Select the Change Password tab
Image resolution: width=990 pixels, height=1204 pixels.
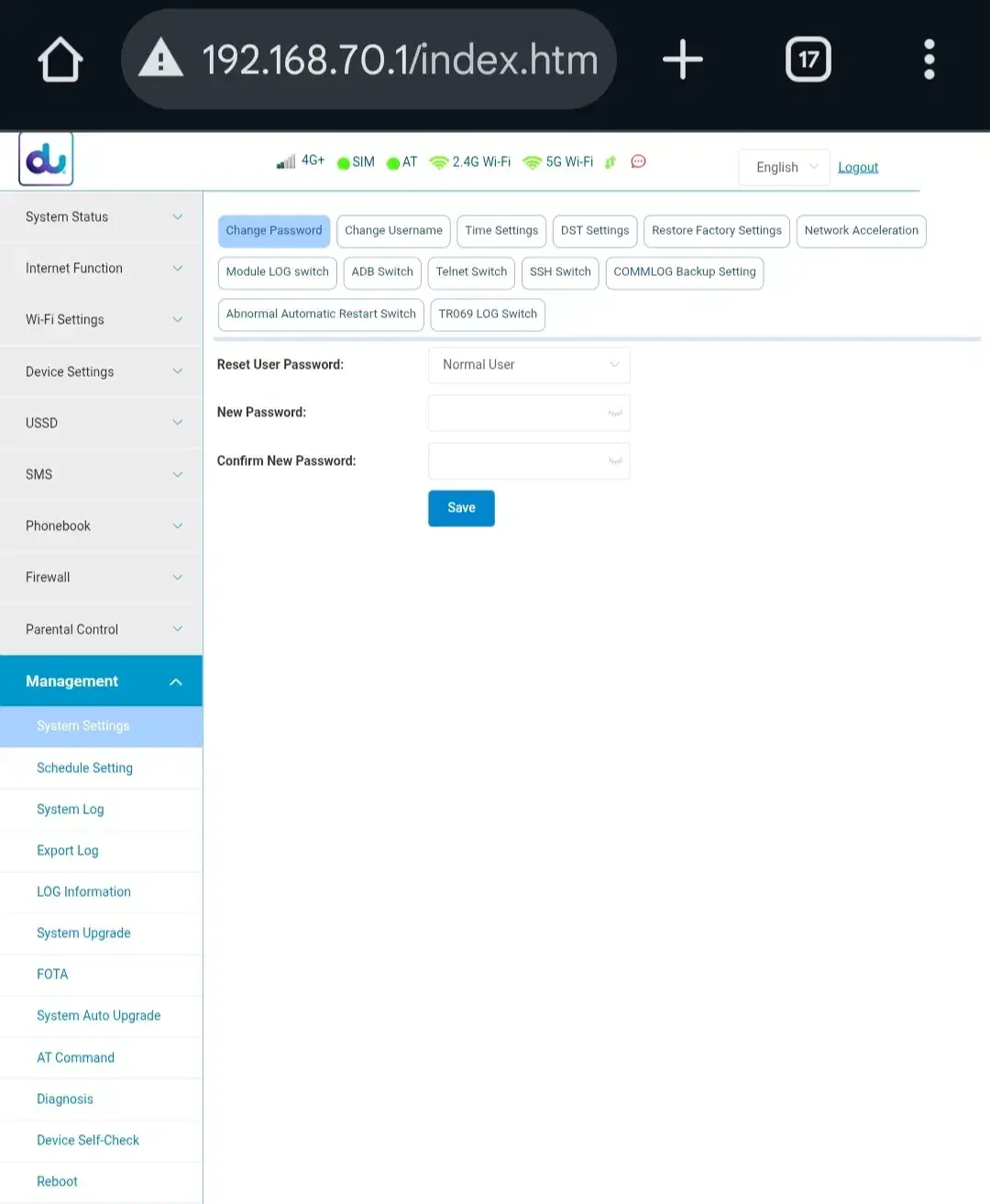coord(274,231)
